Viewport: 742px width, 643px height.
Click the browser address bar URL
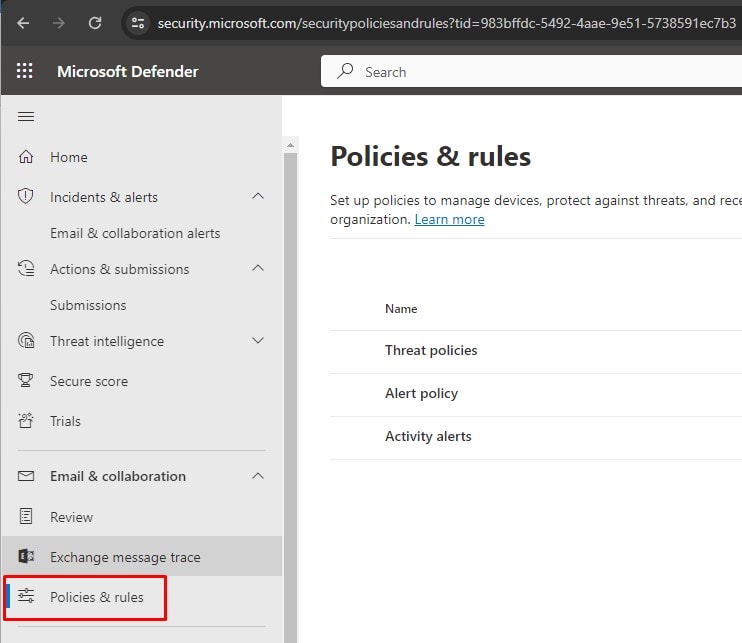coord(447,23)
